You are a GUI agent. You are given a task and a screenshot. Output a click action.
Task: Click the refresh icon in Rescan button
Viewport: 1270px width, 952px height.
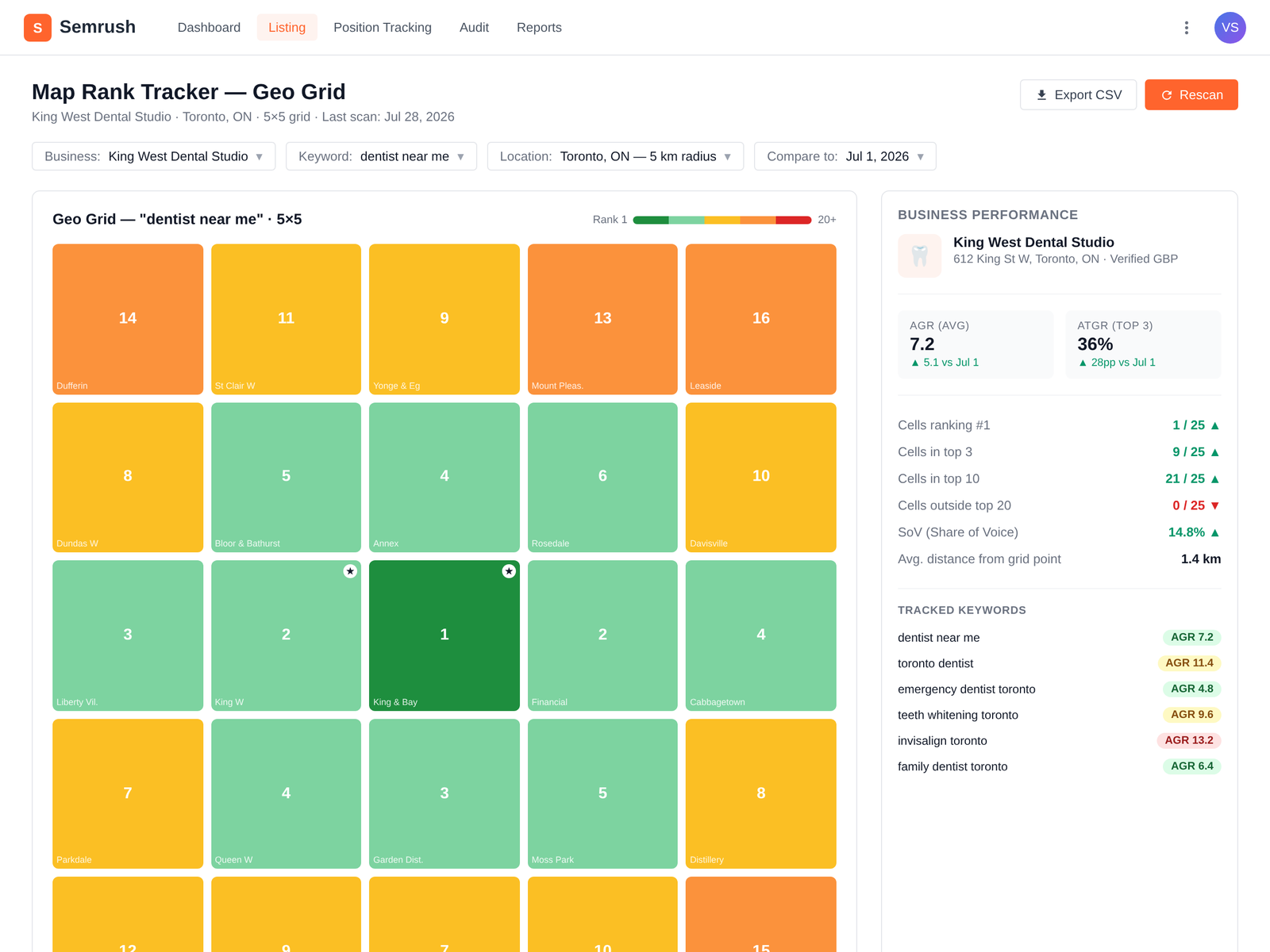tap(1167, 95)
